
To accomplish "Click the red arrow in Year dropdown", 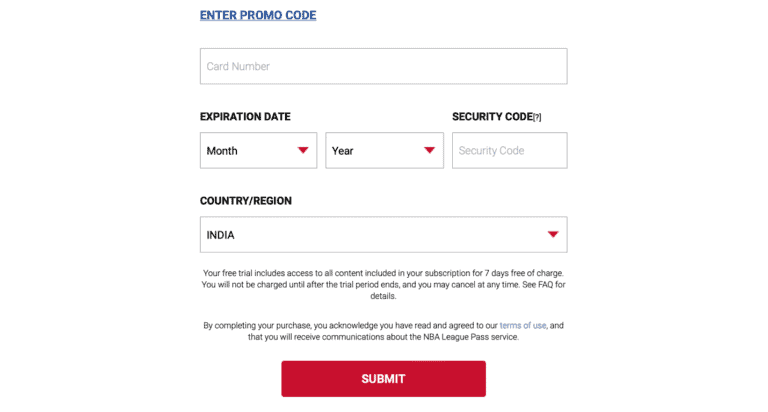I will [x=430, y=151].
